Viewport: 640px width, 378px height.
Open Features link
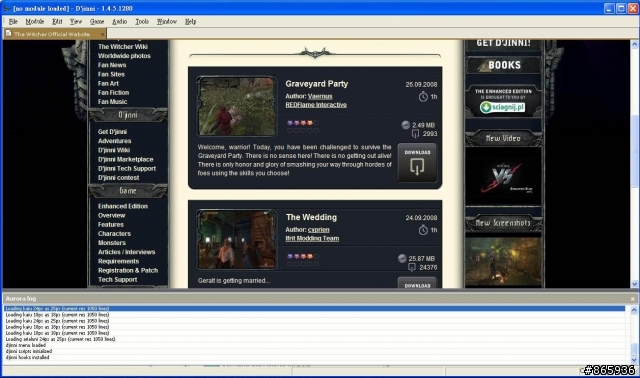pos(111,225)
